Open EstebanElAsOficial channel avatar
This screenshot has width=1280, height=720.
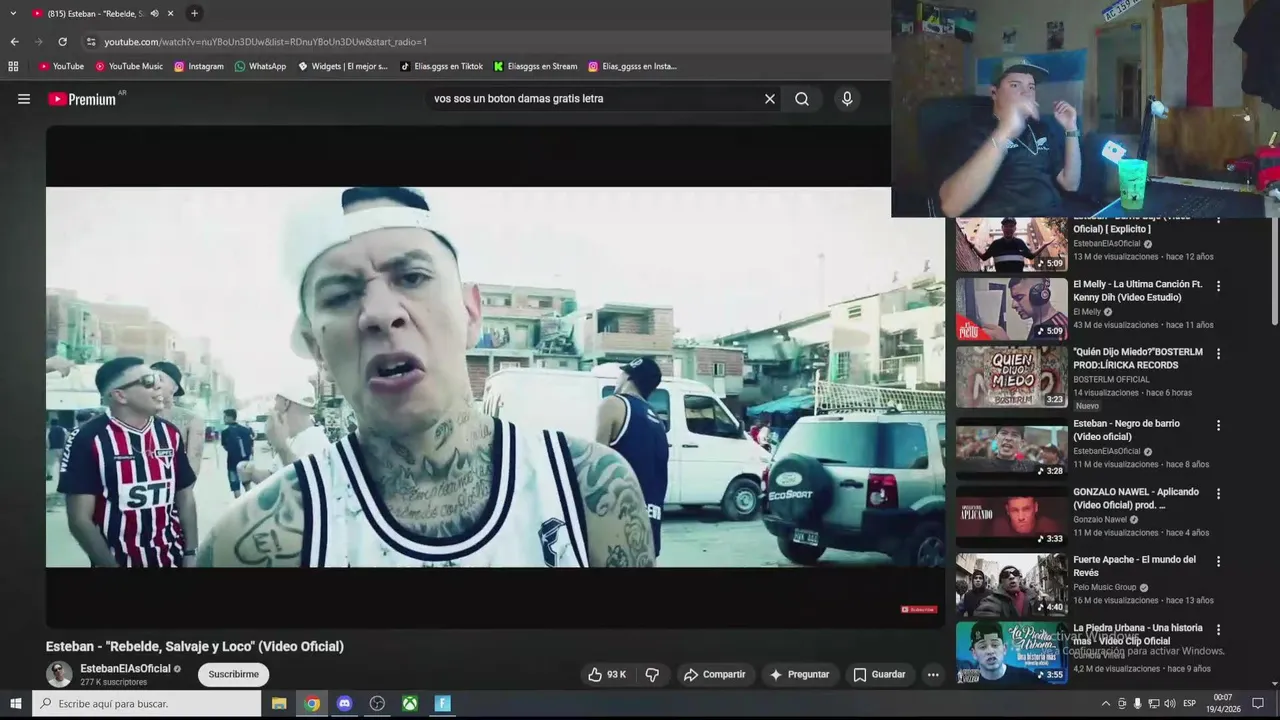coord(59,674)
